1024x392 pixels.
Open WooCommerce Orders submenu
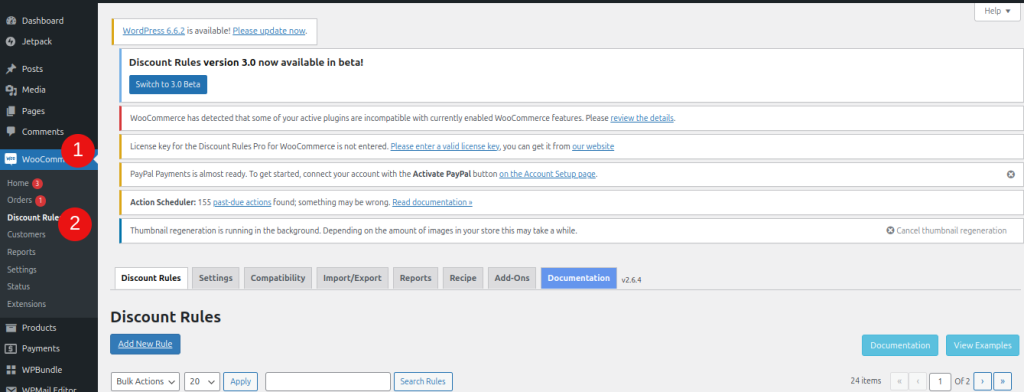(x=20, y=200)
